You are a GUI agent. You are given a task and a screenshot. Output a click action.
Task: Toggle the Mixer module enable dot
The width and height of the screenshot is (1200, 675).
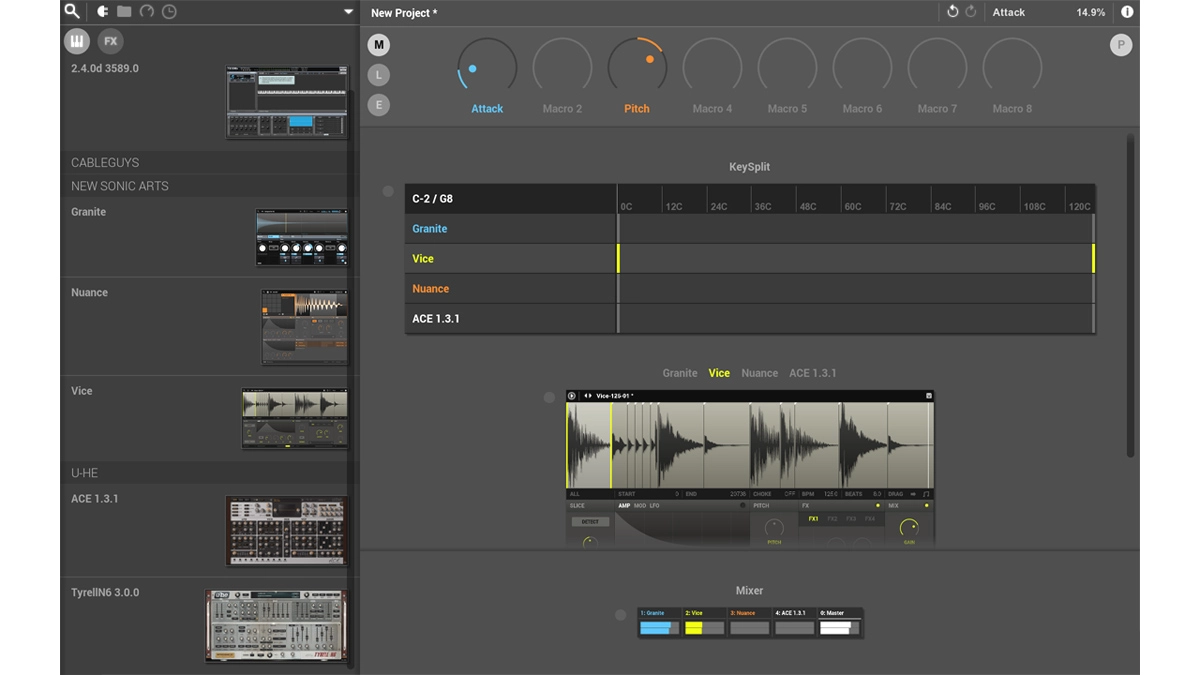[620, 615]
